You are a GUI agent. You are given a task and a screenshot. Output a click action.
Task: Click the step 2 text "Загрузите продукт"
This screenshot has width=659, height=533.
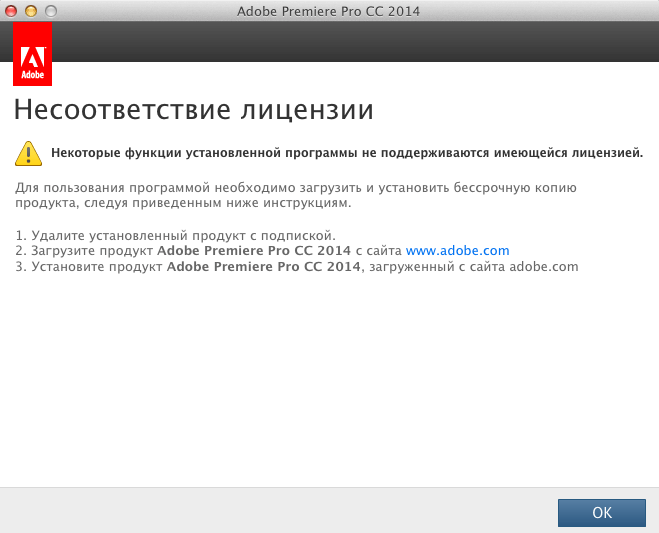92,251
